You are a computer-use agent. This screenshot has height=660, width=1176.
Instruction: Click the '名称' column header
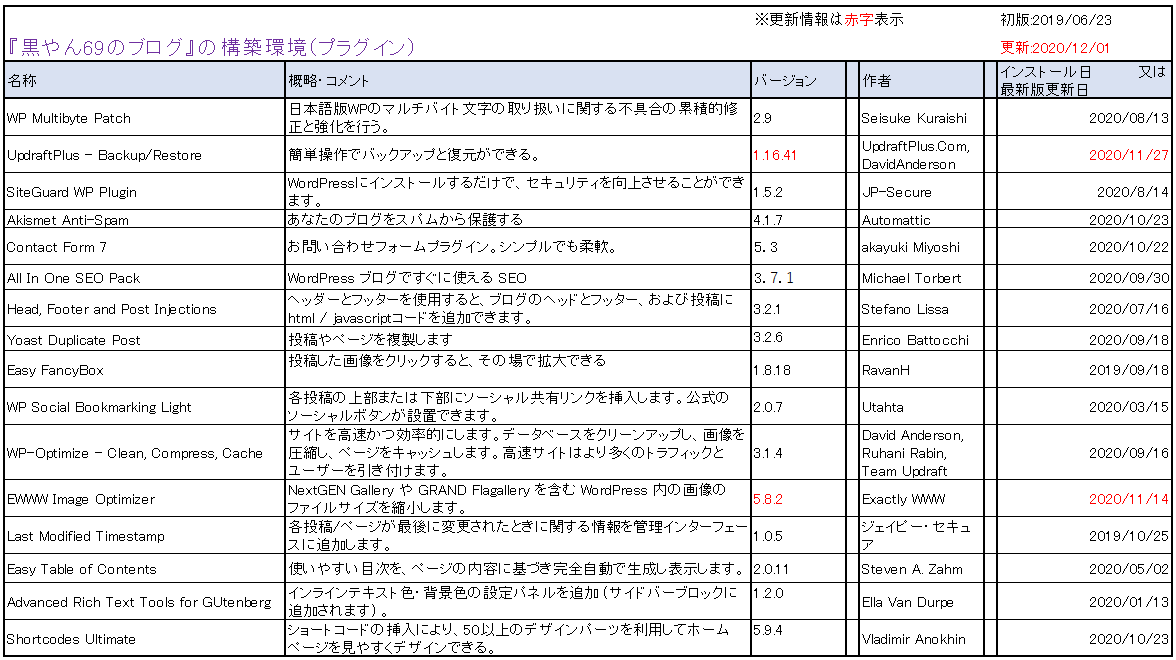point(22,80)
